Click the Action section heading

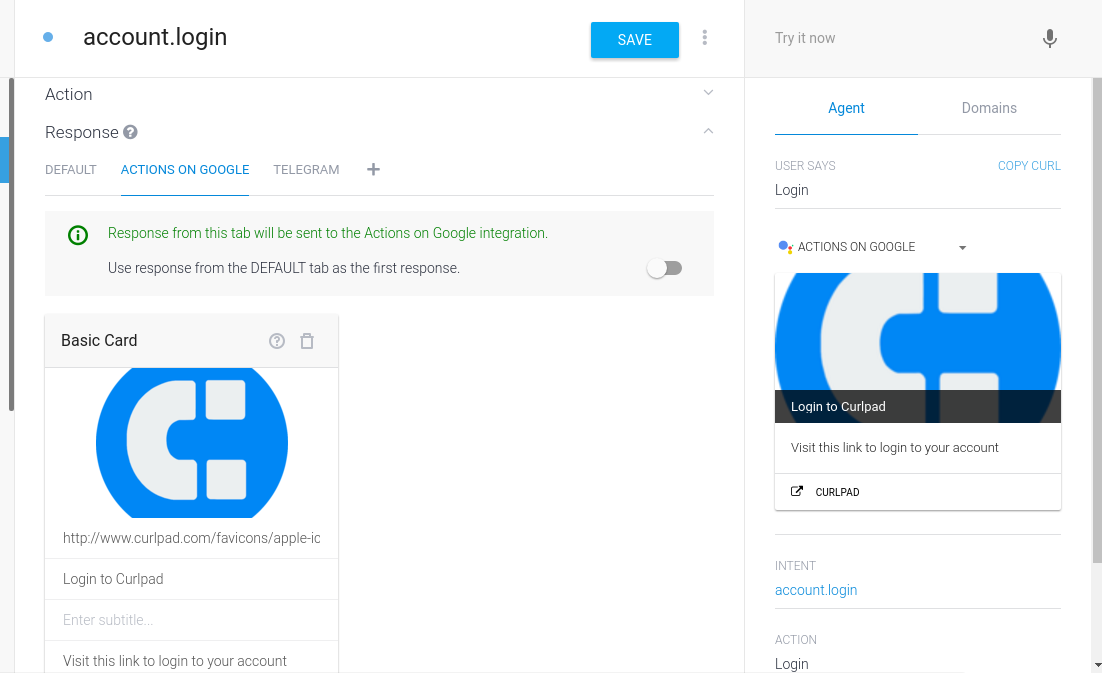coord(68,94)
